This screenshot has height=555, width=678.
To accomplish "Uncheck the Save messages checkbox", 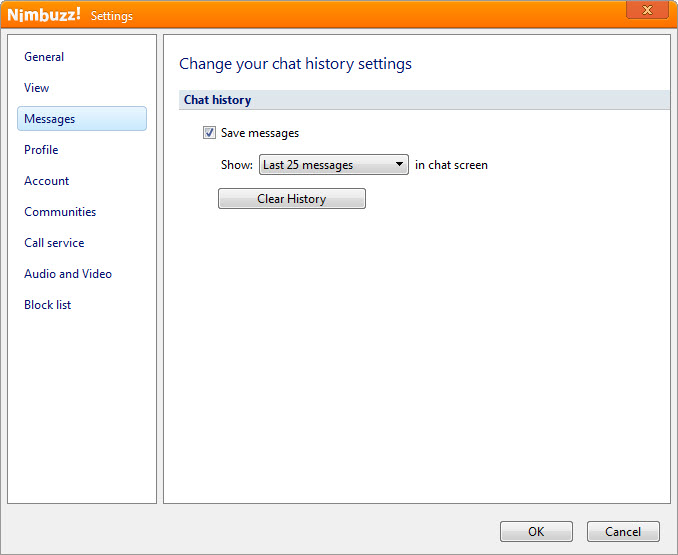I will click(x=209, y=133).
